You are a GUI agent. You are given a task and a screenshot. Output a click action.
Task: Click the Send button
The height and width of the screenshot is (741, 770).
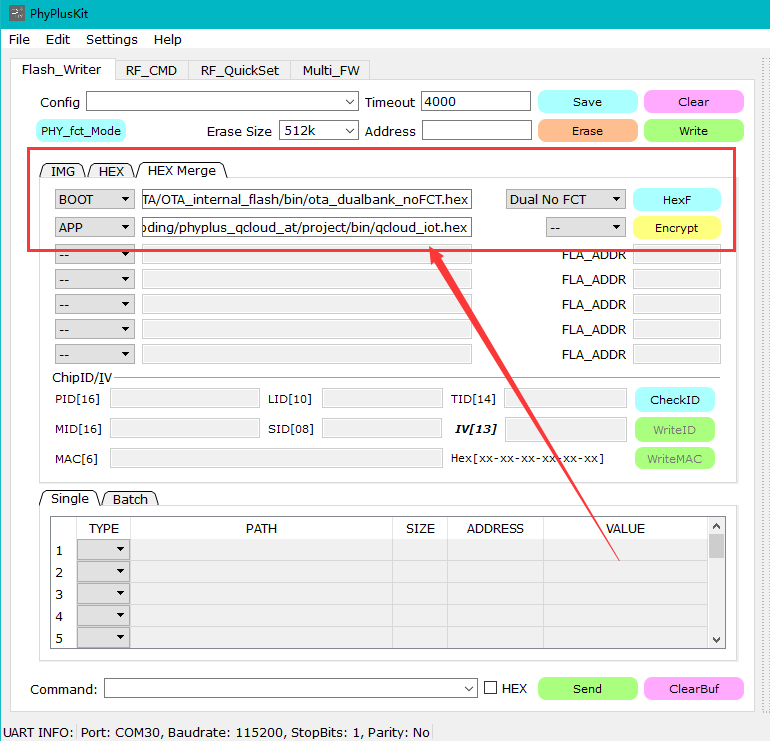point(587,689)
